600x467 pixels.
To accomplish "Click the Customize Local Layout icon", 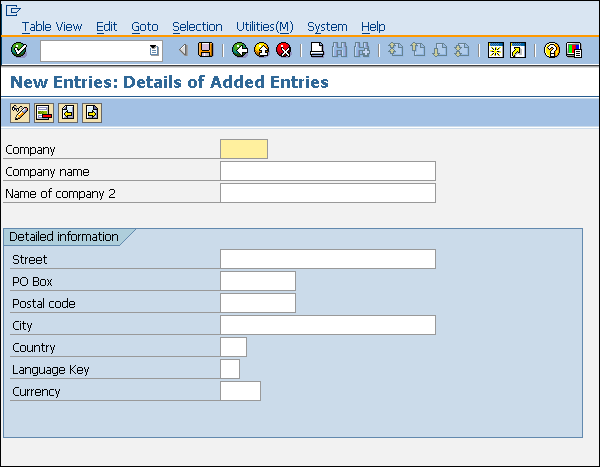I will click(573, 50).
